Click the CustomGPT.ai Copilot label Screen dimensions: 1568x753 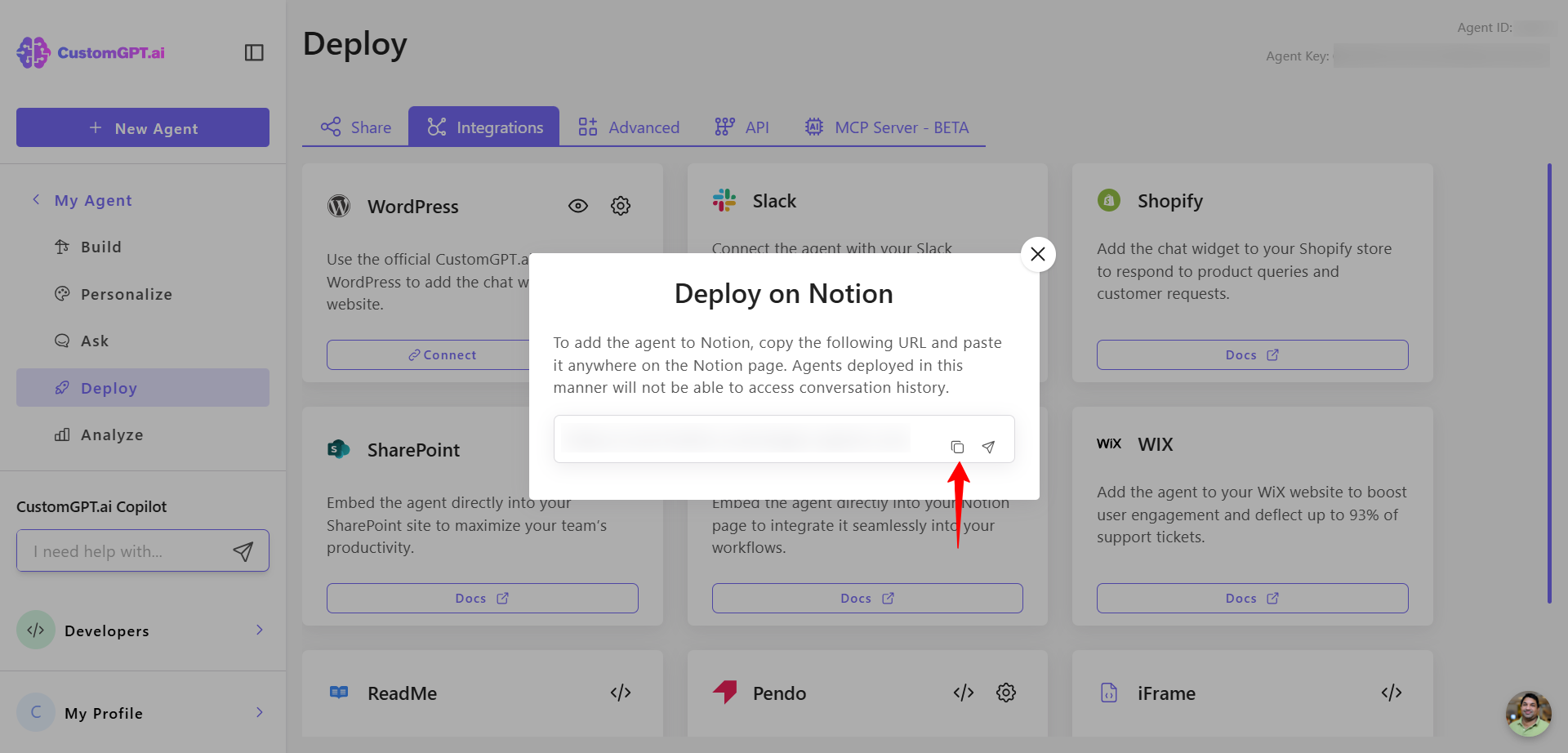pos(91,506)
